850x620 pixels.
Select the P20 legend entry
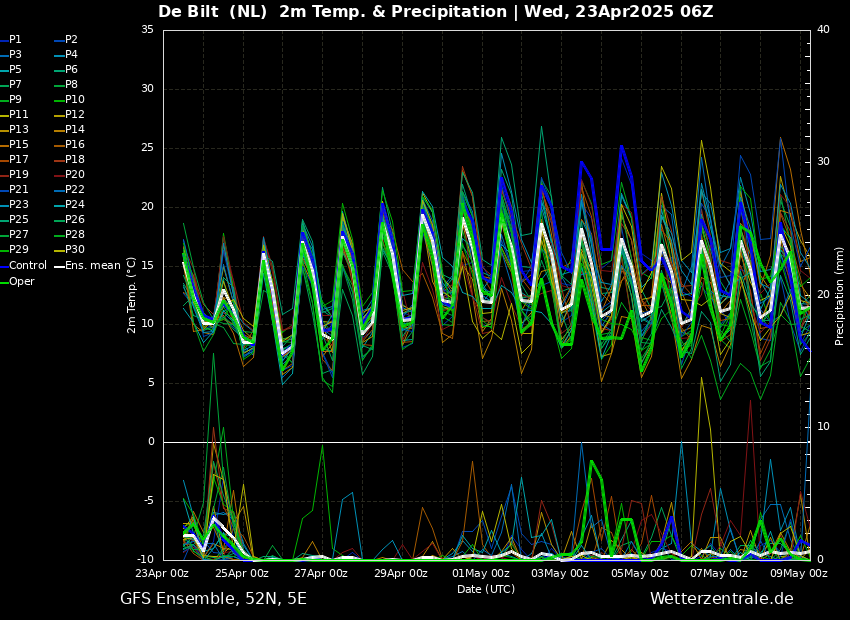[75, 175]
